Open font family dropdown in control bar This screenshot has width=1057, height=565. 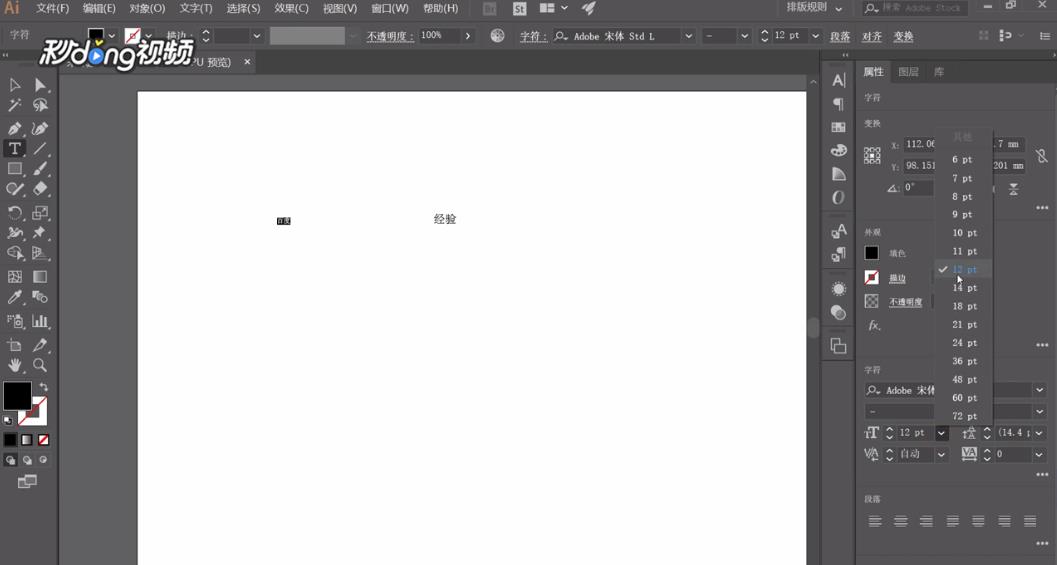[x=688, y=36]
